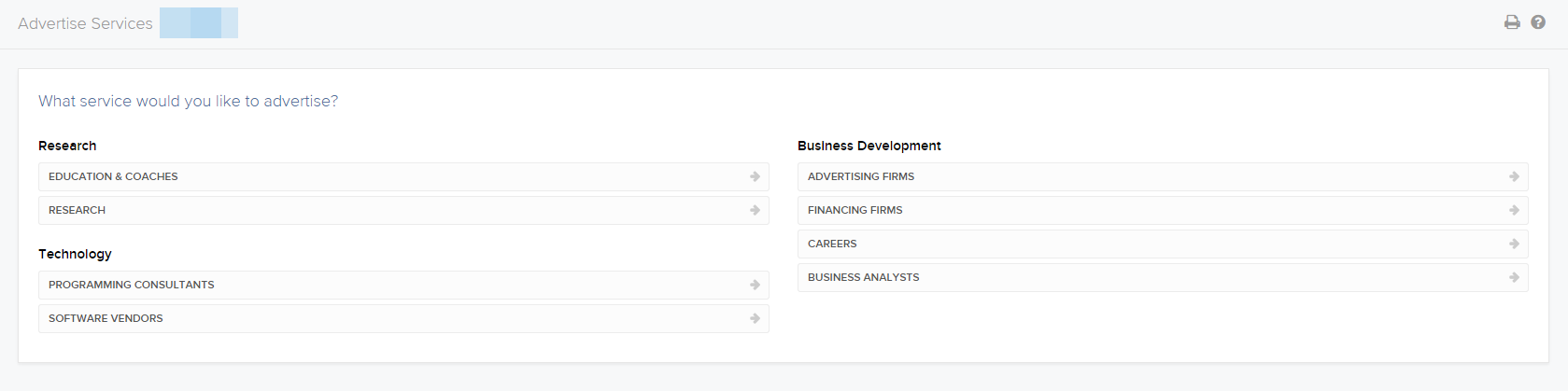Choose the Research service option
1568x391 pixels.
coord(403,210)
